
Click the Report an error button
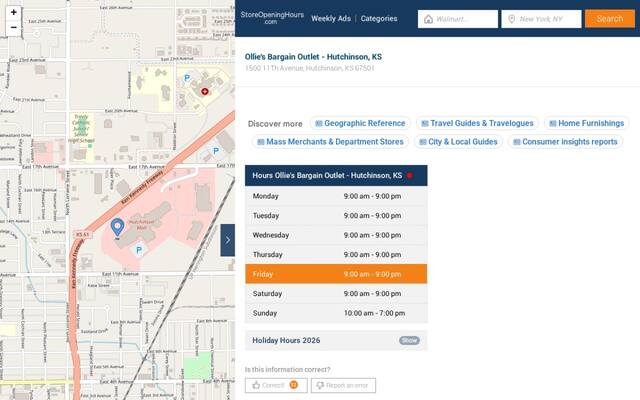coord(343,385)
